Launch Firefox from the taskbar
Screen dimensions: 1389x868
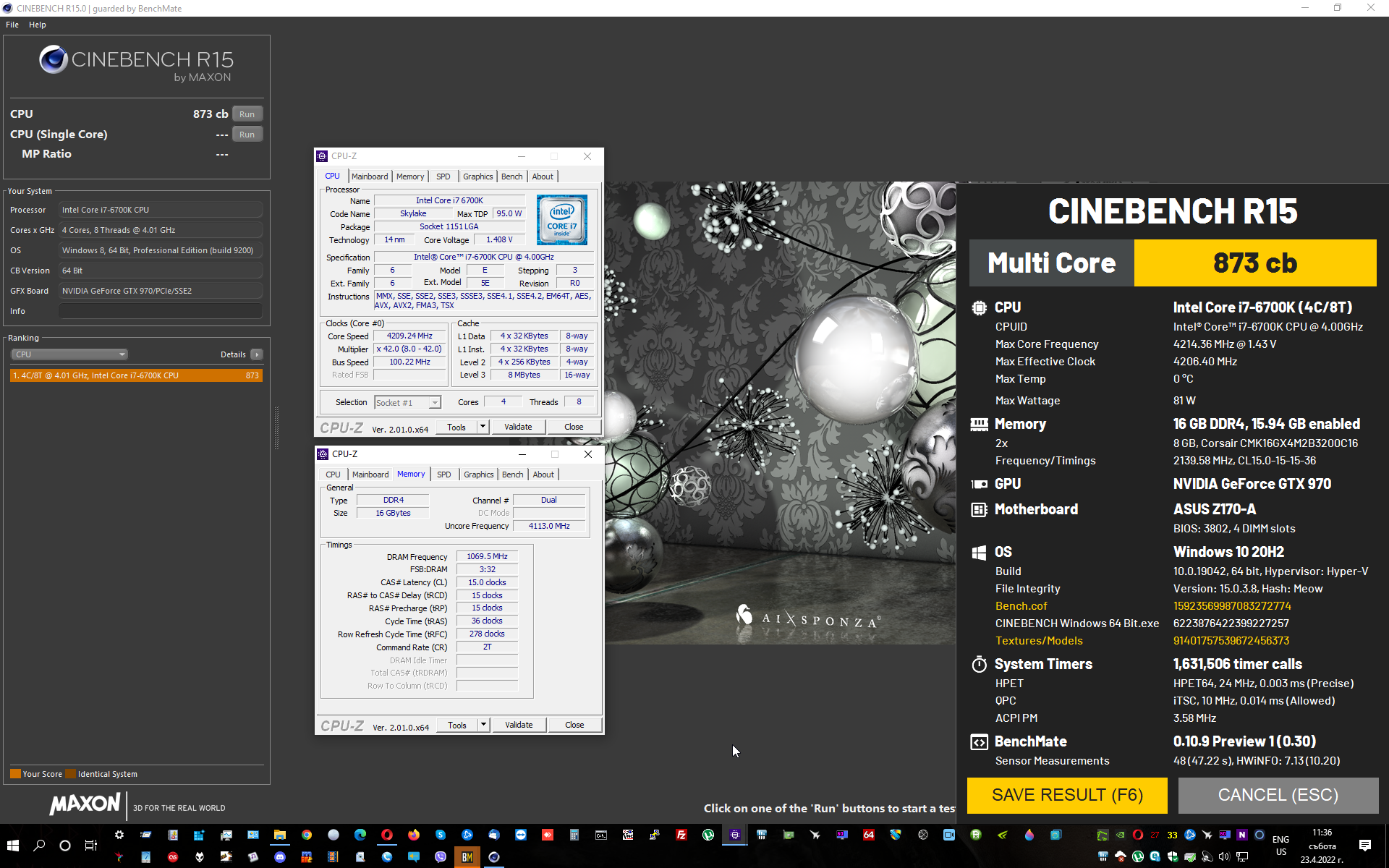414,835
